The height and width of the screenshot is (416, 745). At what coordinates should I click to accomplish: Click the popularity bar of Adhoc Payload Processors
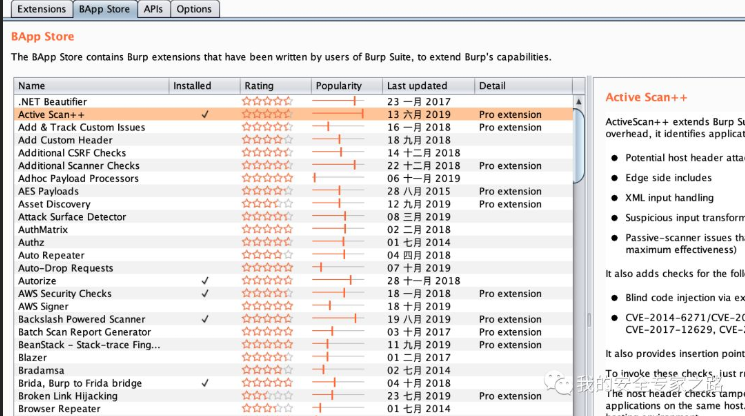click(x=338, y=178)
